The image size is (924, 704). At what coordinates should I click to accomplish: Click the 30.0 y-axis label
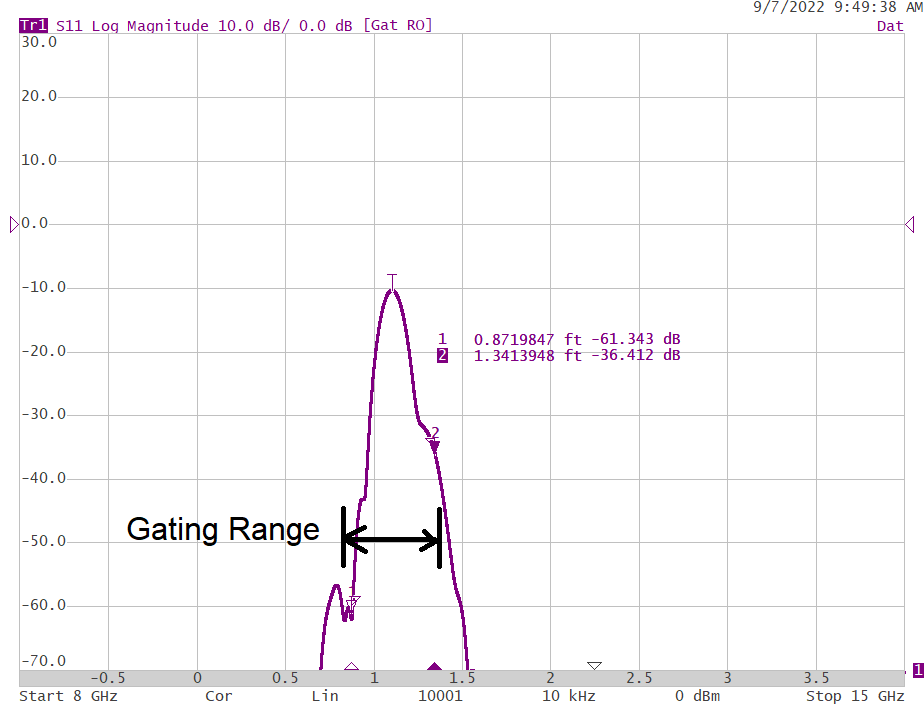click(39, 42)
